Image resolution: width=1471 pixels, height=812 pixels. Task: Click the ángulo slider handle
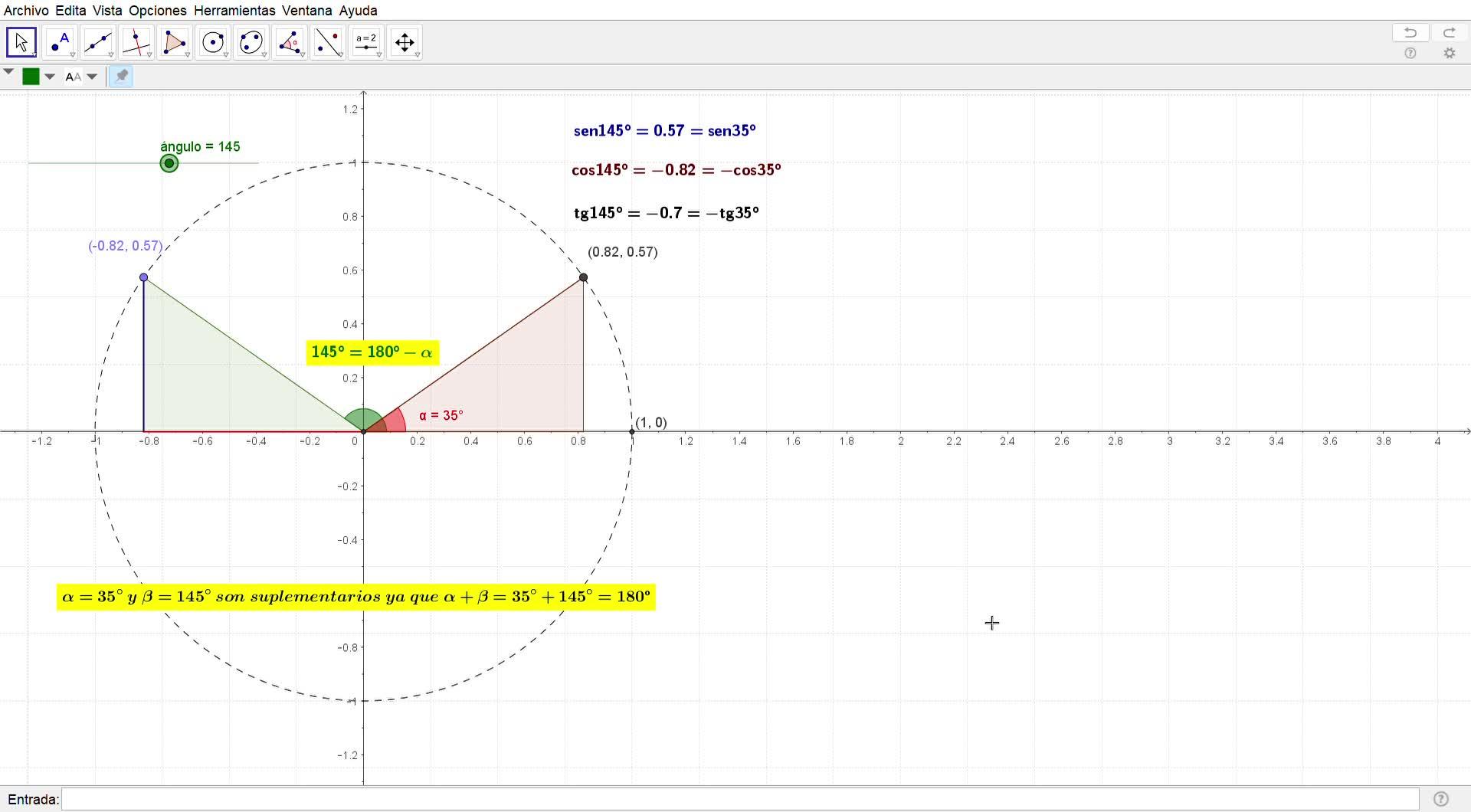click(x=169, y=163)
